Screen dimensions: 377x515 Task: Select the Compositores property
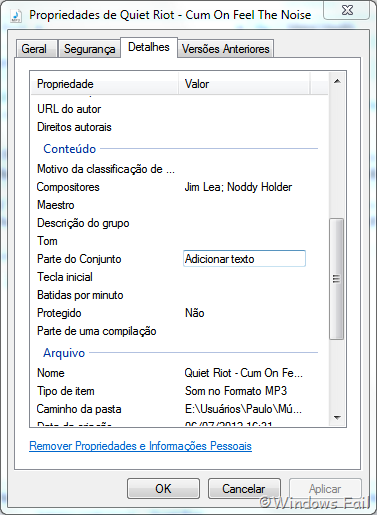tap(68, 187)
